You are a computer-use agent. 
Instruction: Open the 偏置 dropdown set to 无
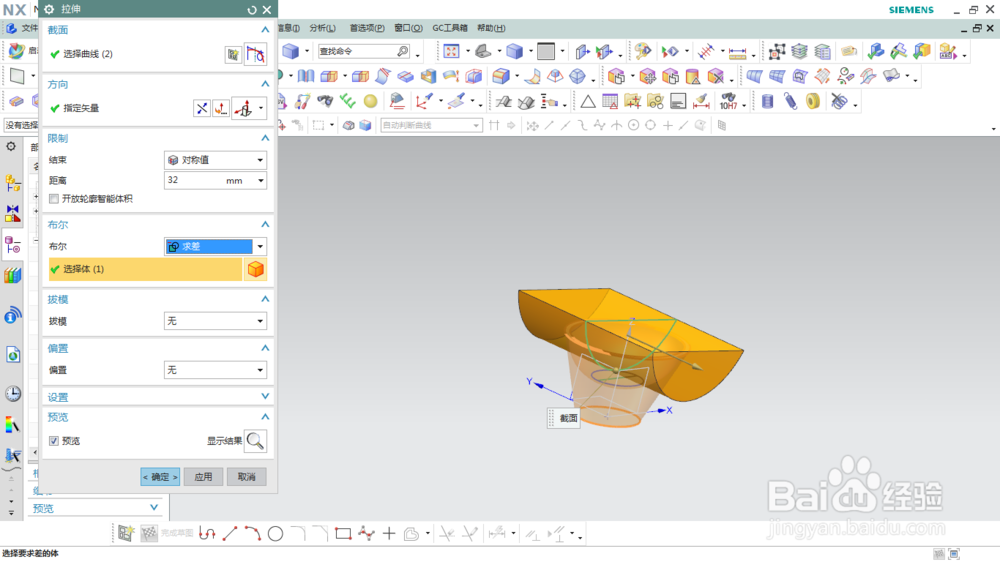pyautogui.click(x=215, y=370)
